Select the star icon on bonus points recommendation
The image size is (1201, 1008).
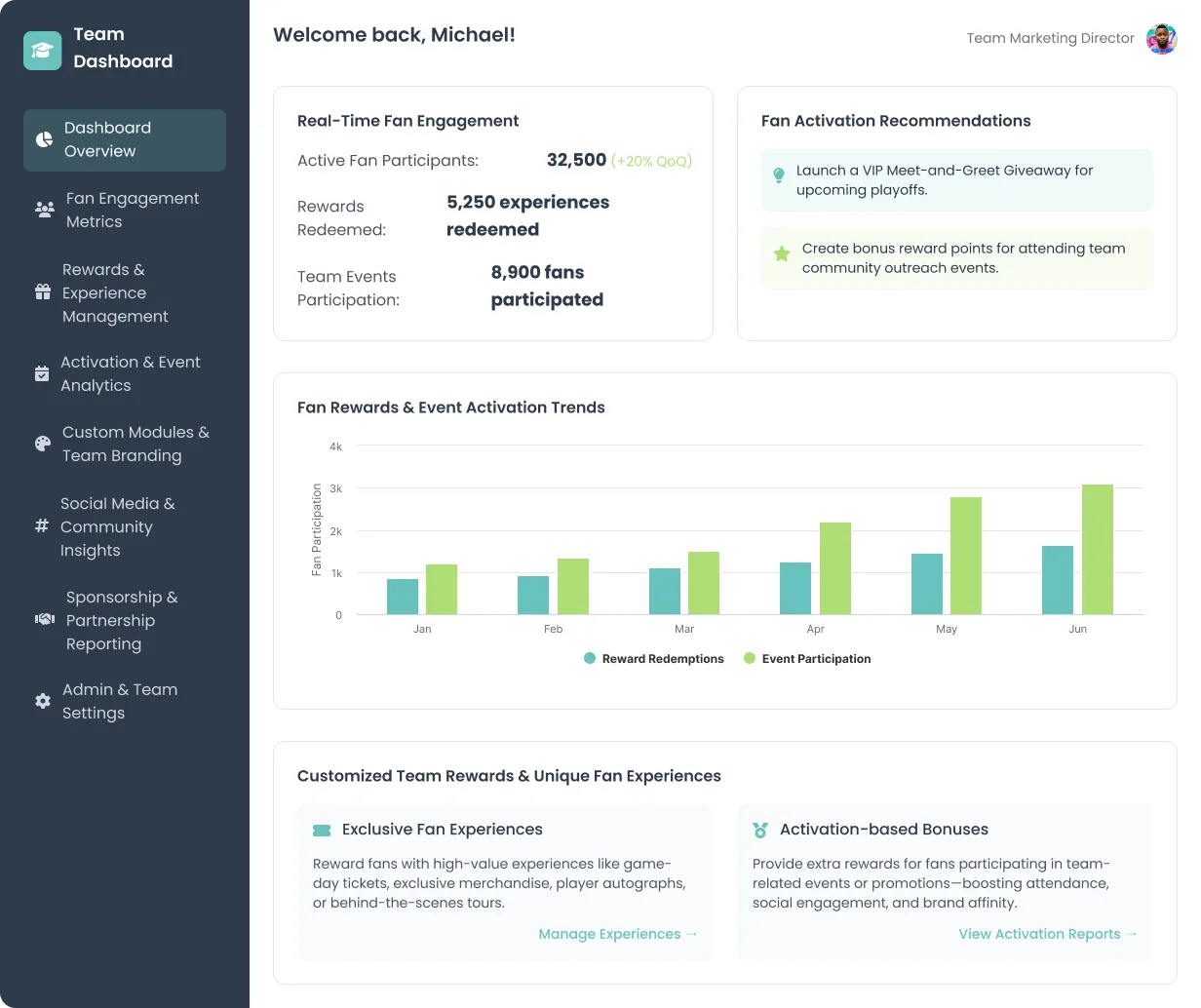click(781, 253)
